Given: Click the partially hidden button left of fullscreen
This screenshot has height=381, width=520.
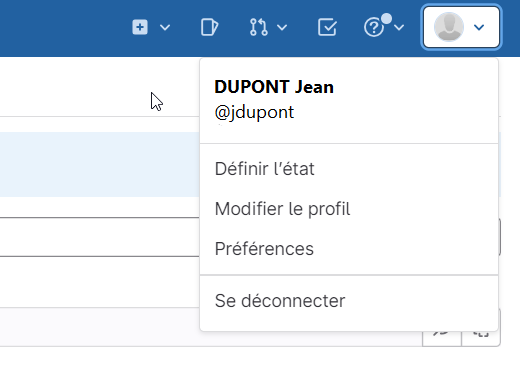Looking at the screenshot, I should click(x=442, y=337).
